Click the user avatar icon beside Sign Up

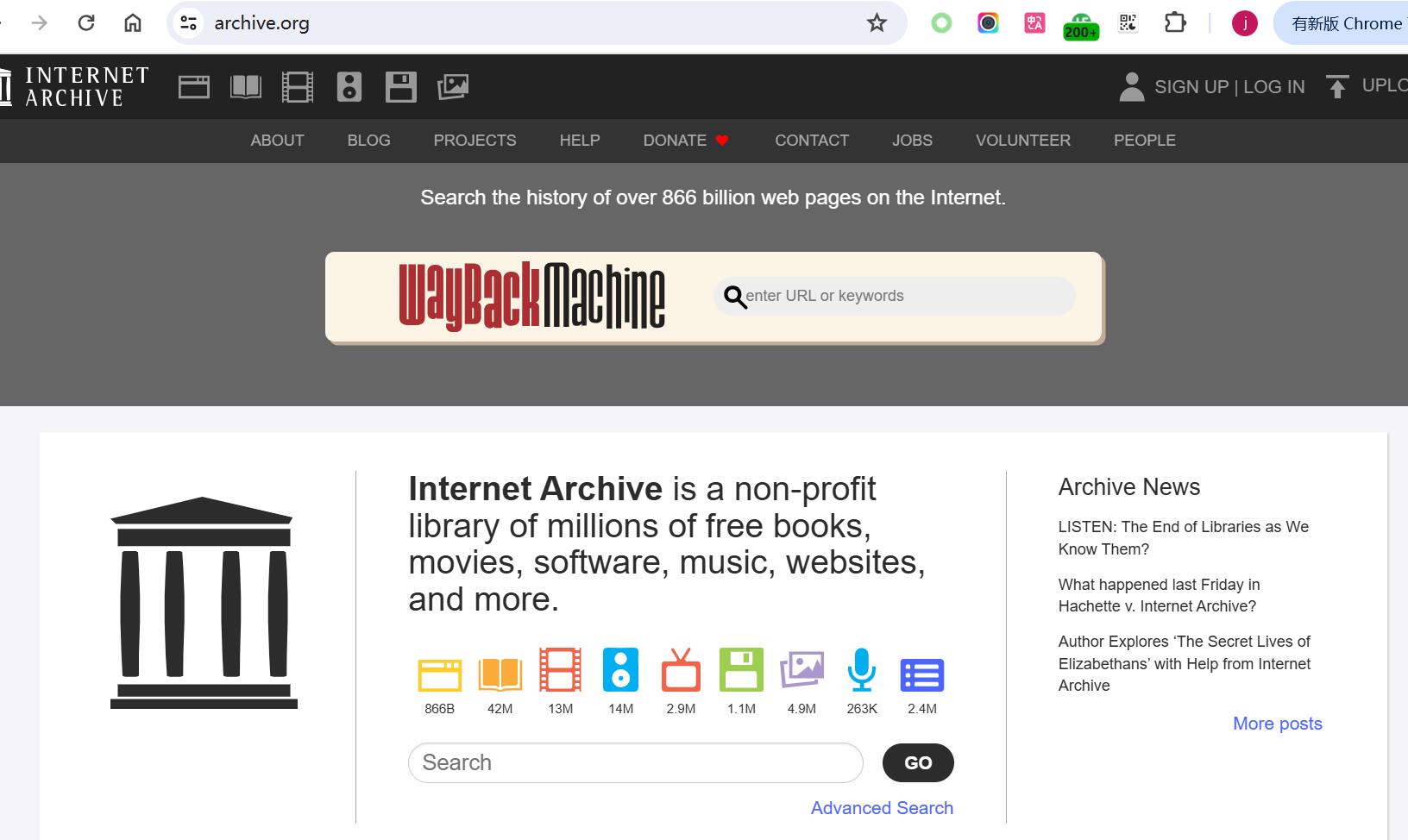(x=1132, y=87)
